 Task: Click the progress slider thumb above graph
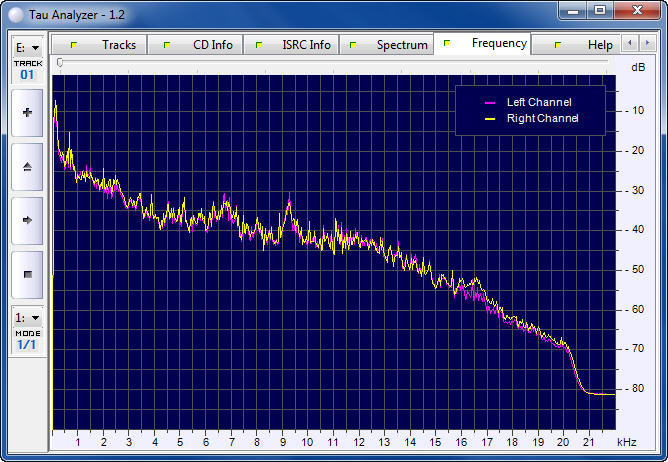[x=60, y=62]
